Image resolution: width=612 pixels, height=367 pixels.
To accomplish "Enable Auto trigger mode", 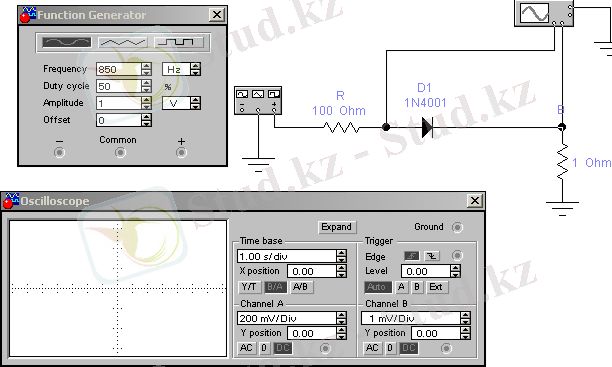I will [x=376, y=287].
